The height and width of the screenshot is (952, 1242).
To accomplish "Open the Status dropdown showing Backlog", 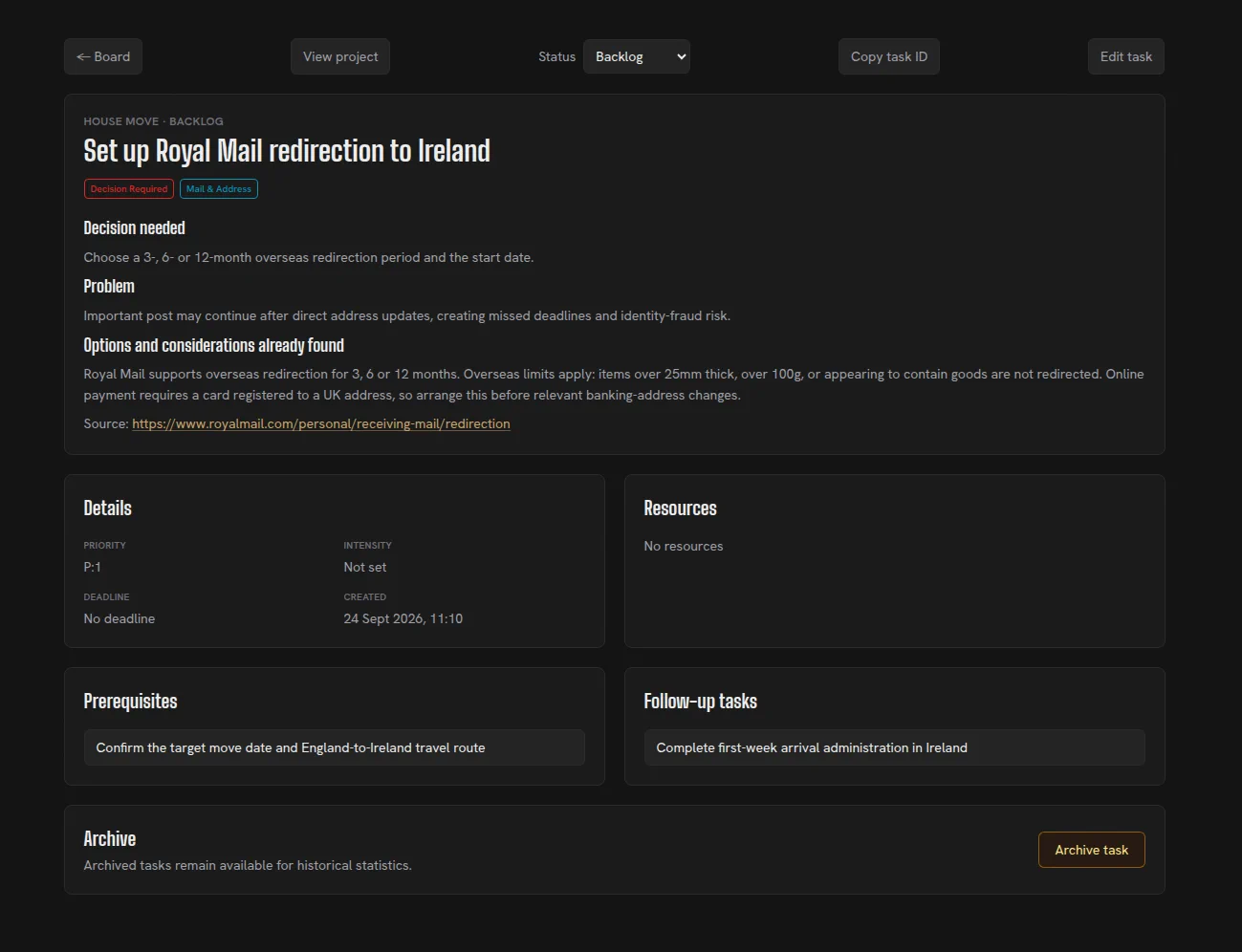I will coord(637,56).
